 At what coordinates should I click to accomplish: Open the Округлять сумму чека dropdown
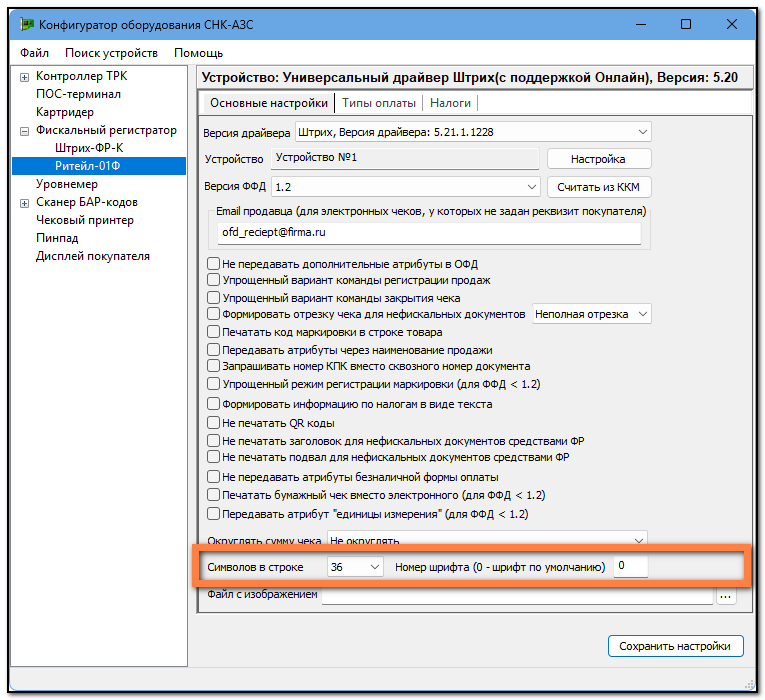[487, 539]
